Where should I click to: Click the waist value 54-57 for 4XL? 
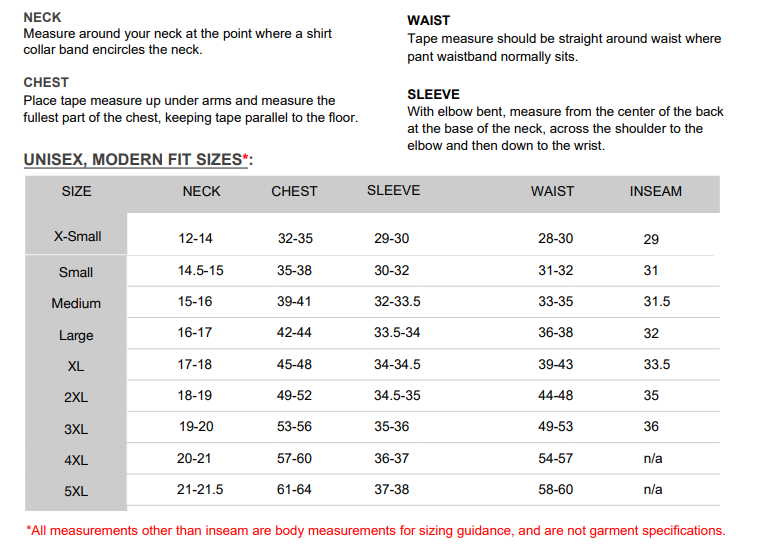point(555,458)
